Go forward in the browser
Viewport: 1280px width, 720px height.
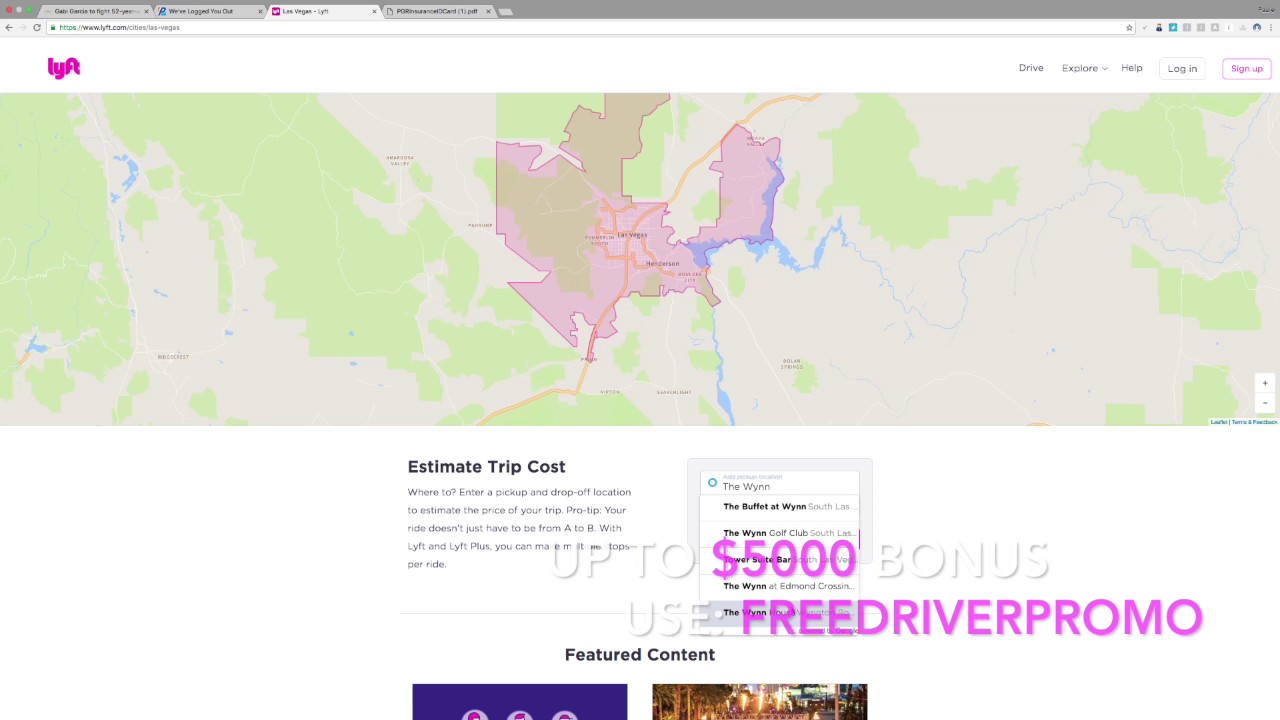point(23,27)
